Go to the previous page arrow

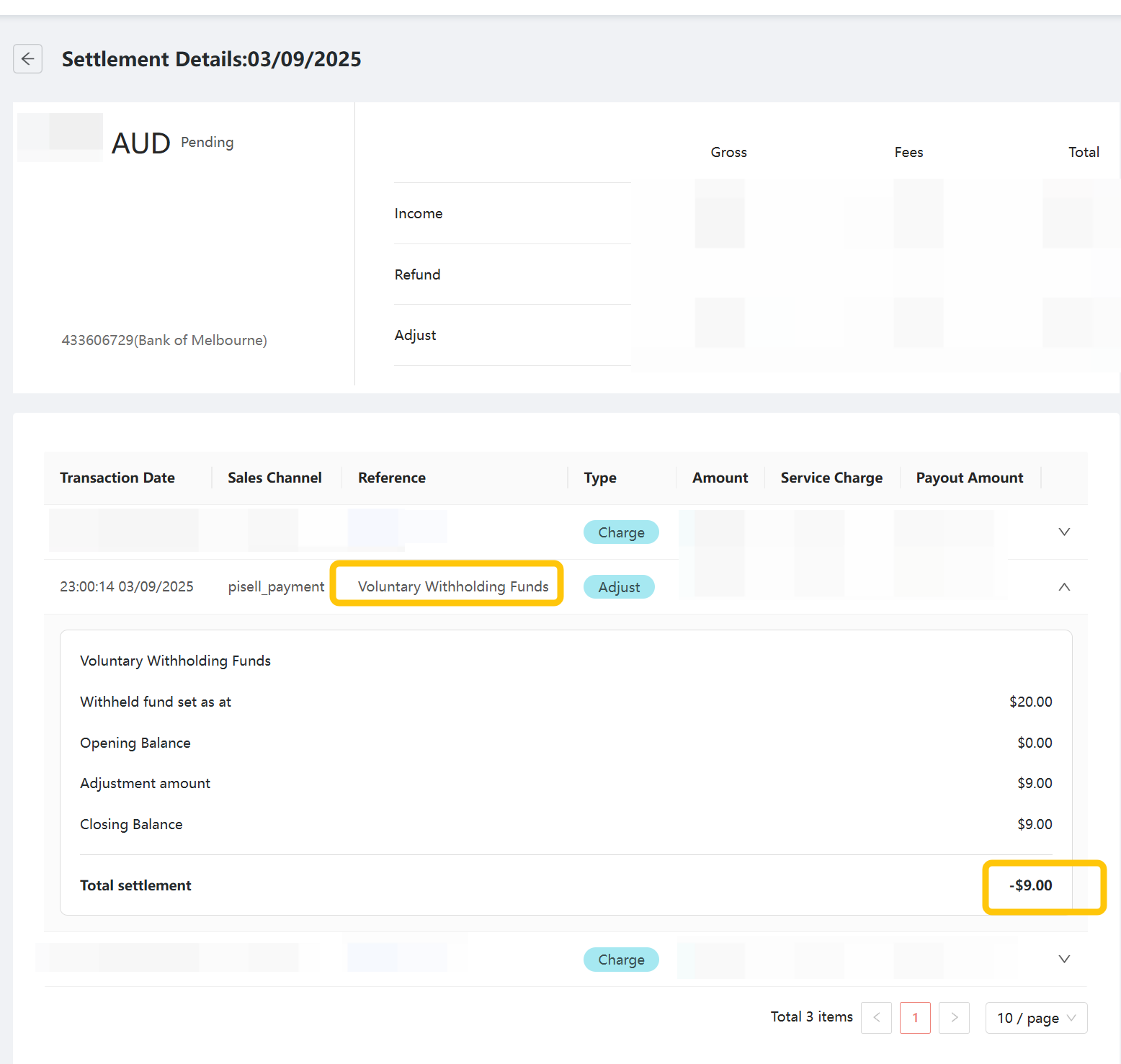click(x=876, y=1018)
